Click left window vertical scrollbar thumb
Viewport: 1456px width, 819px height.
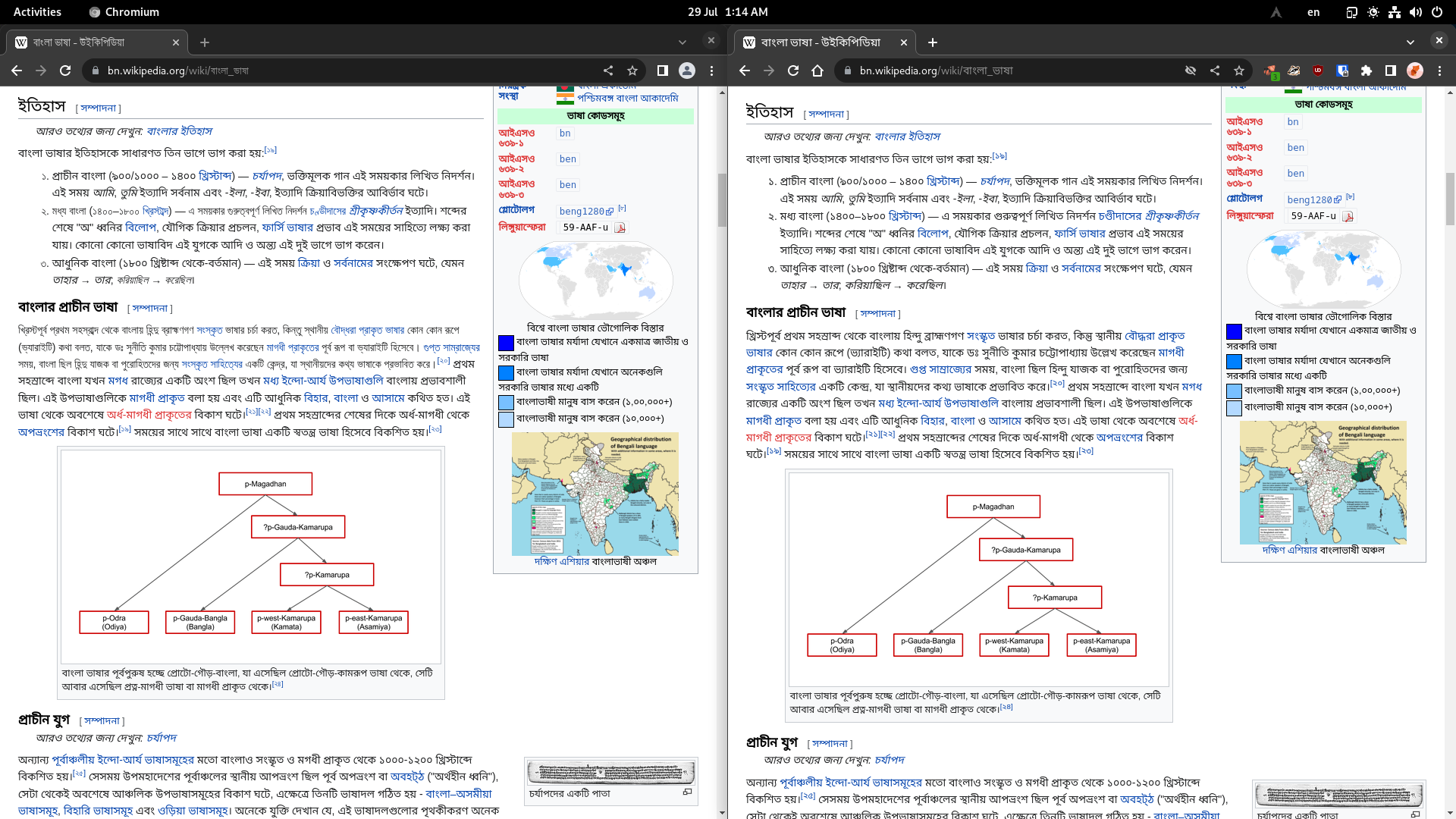click(722, 200)
